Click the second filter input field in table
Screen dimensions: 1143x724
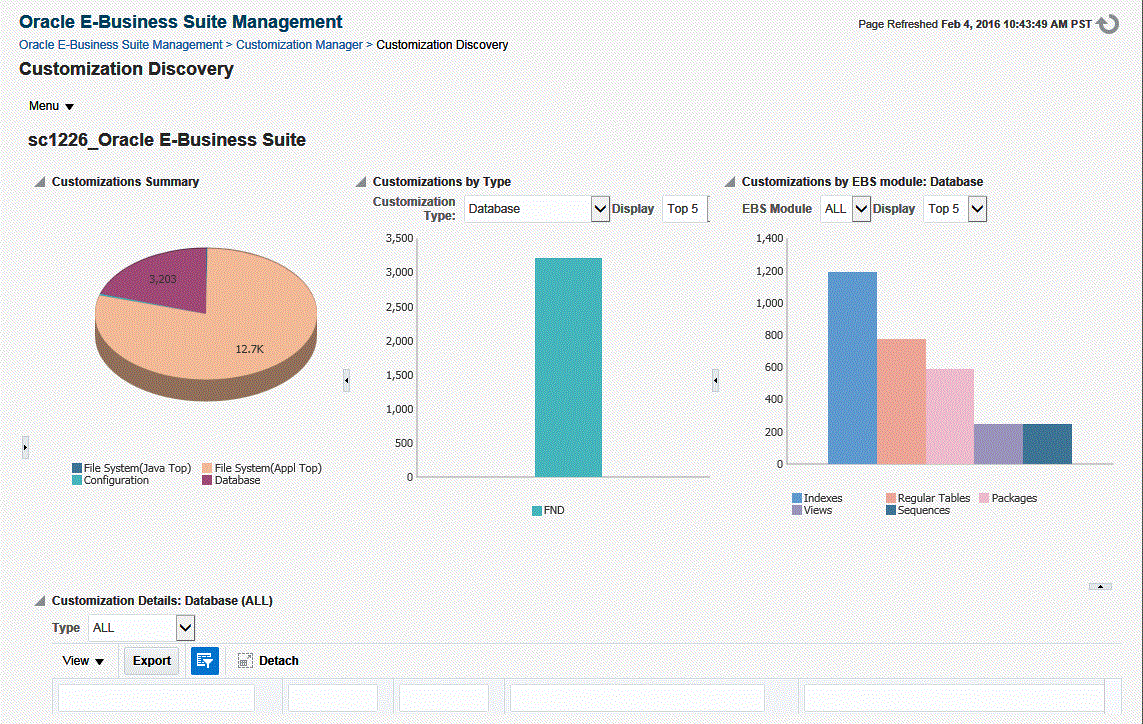point(332,698)
